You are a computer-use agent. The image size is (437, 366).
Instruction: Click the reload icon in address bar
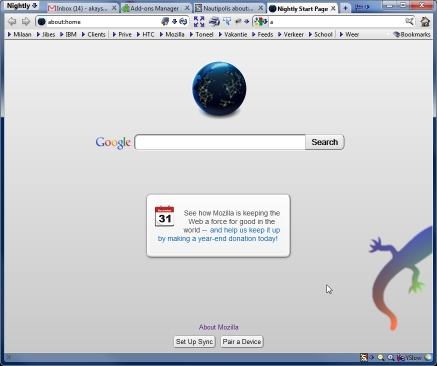click(x=183, y=22)
